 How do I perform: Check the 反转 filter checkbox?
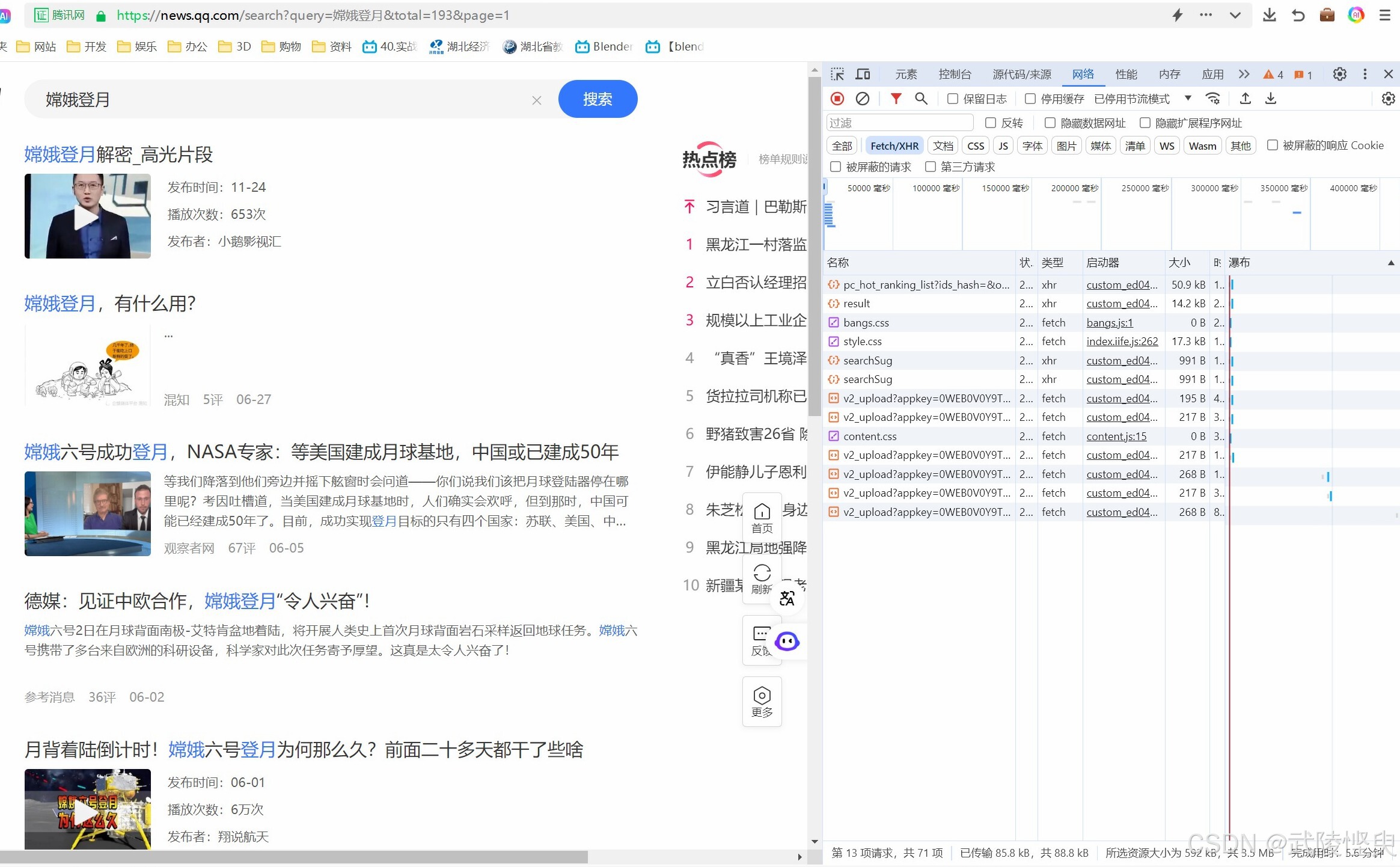(991, 123)
